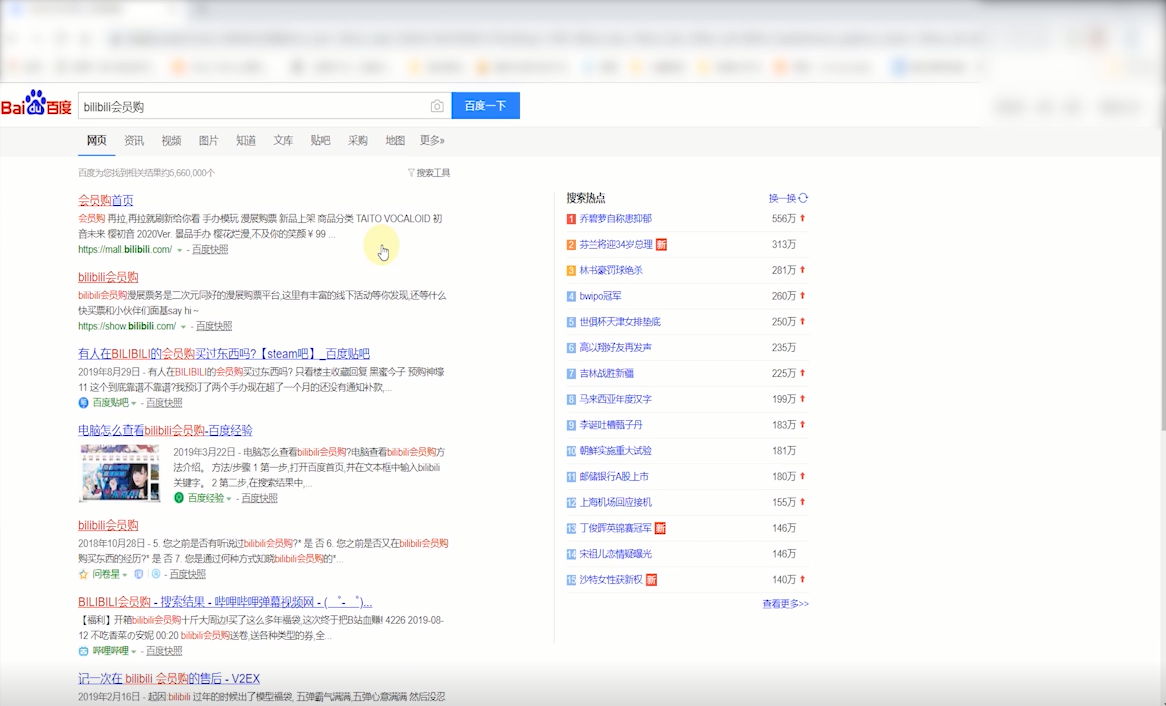The image size is (1166, 706).
Task: Click the 哔哩哔哩 source icon at bottom
Action: tap(85, 650)
